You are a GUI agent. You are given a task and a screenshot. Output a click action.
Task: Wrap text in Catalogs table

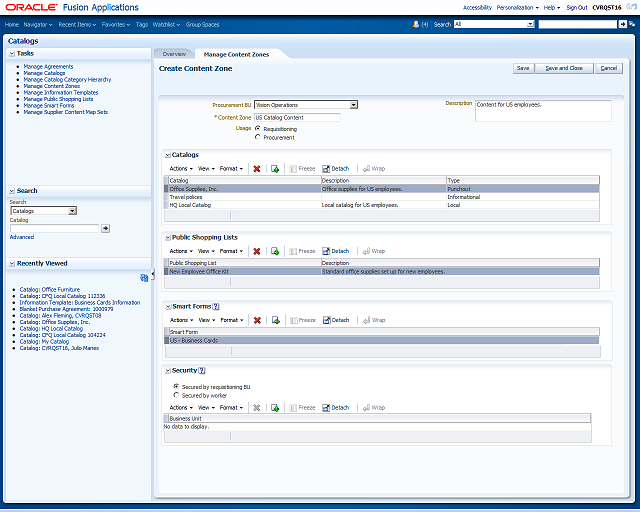tap(374, 169)
